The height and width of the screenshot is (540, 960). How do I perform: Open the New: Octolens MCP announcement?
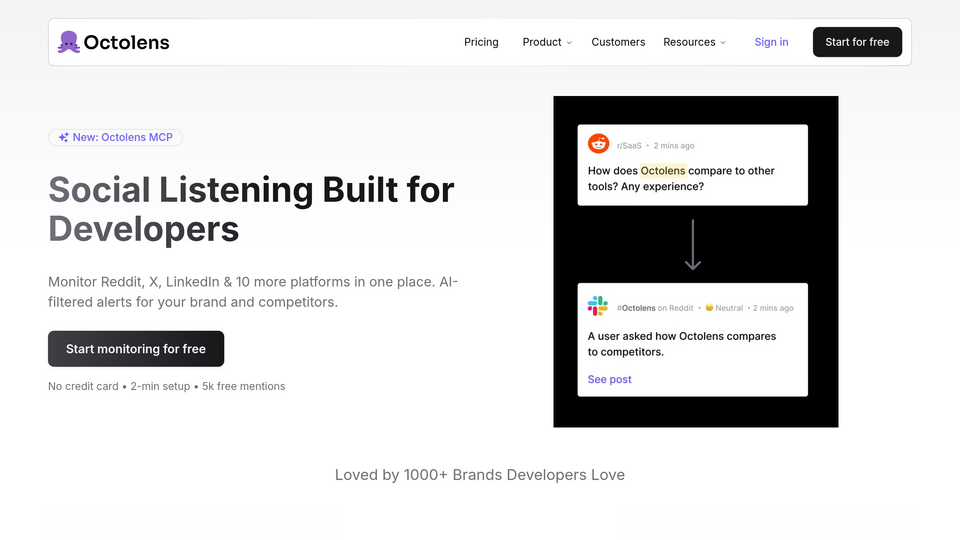pyautogui.click(x=116, y=138)
